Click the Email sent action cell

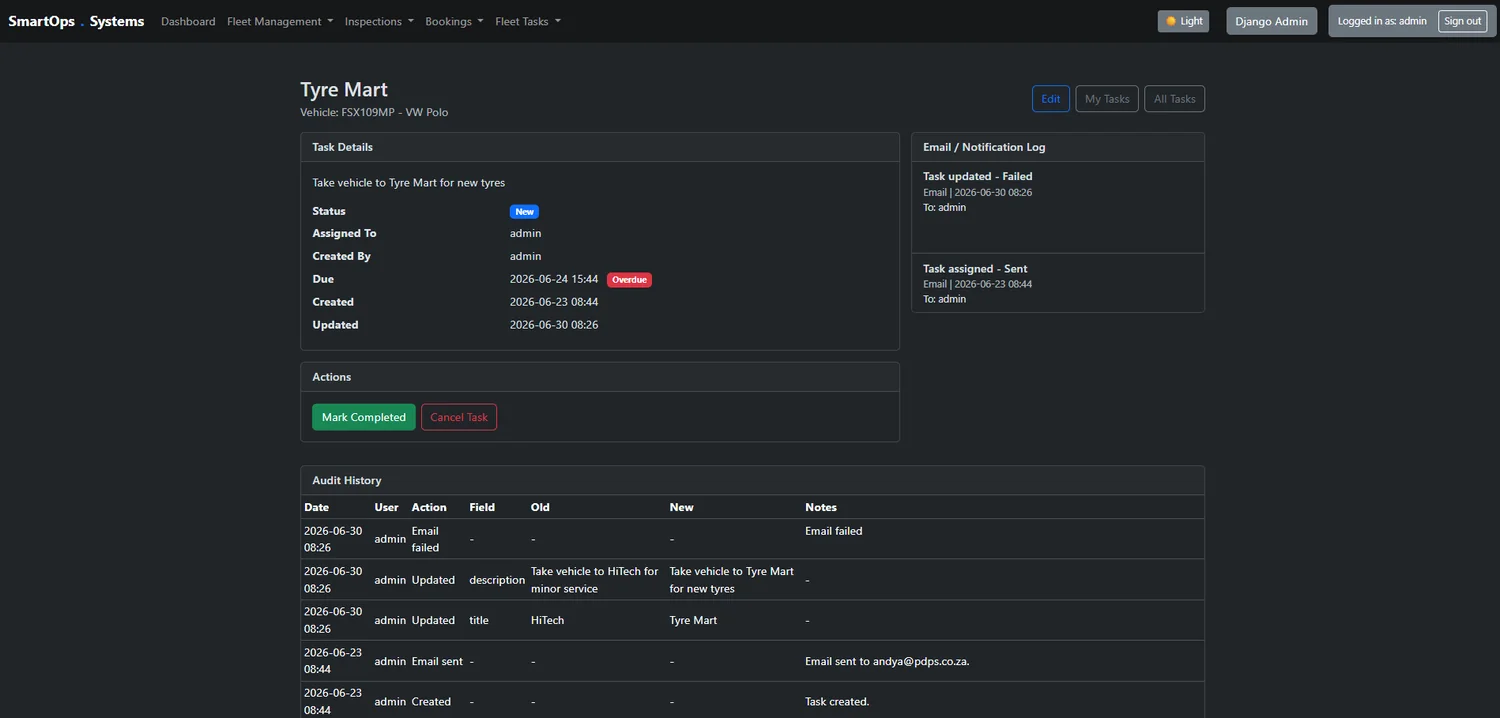(x=437, y=661)
